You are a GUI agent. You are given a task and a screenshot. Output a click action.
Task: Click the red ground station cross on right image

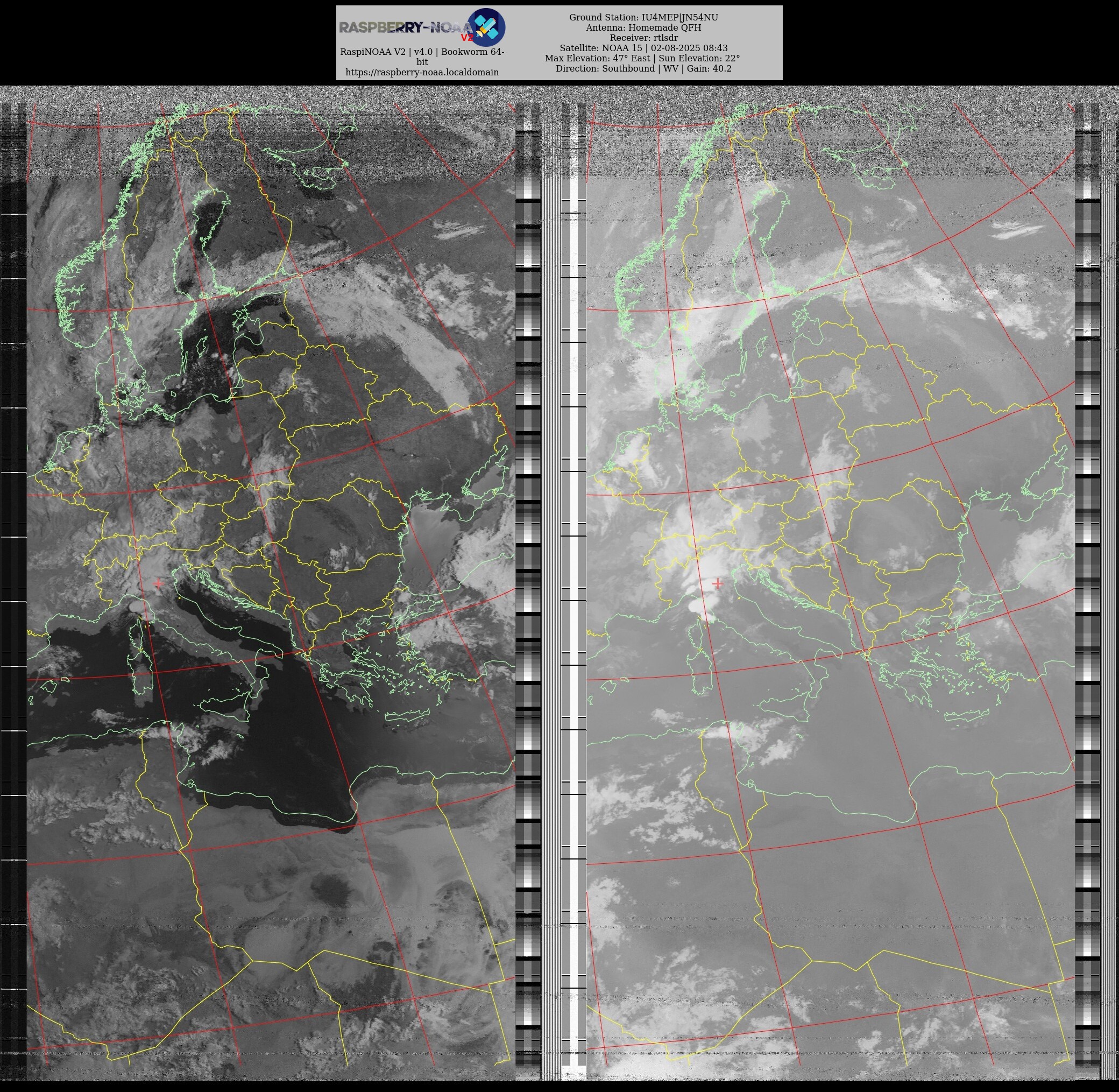coord(717,583)
